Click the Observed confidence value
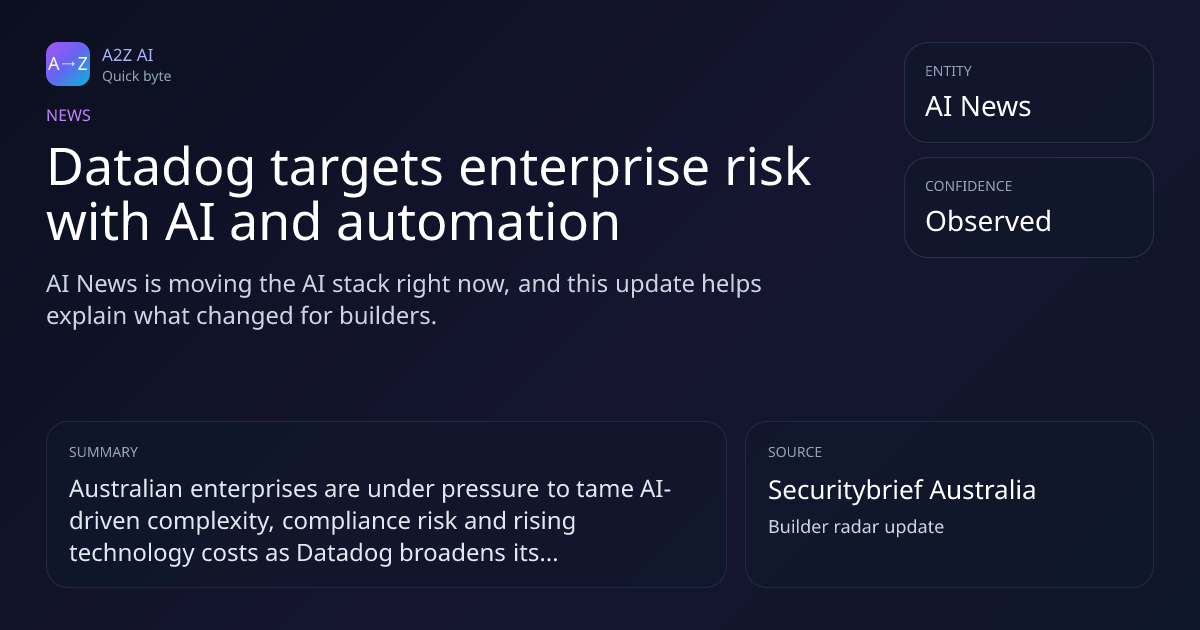The image size is (1200, 630). [988, 221]
